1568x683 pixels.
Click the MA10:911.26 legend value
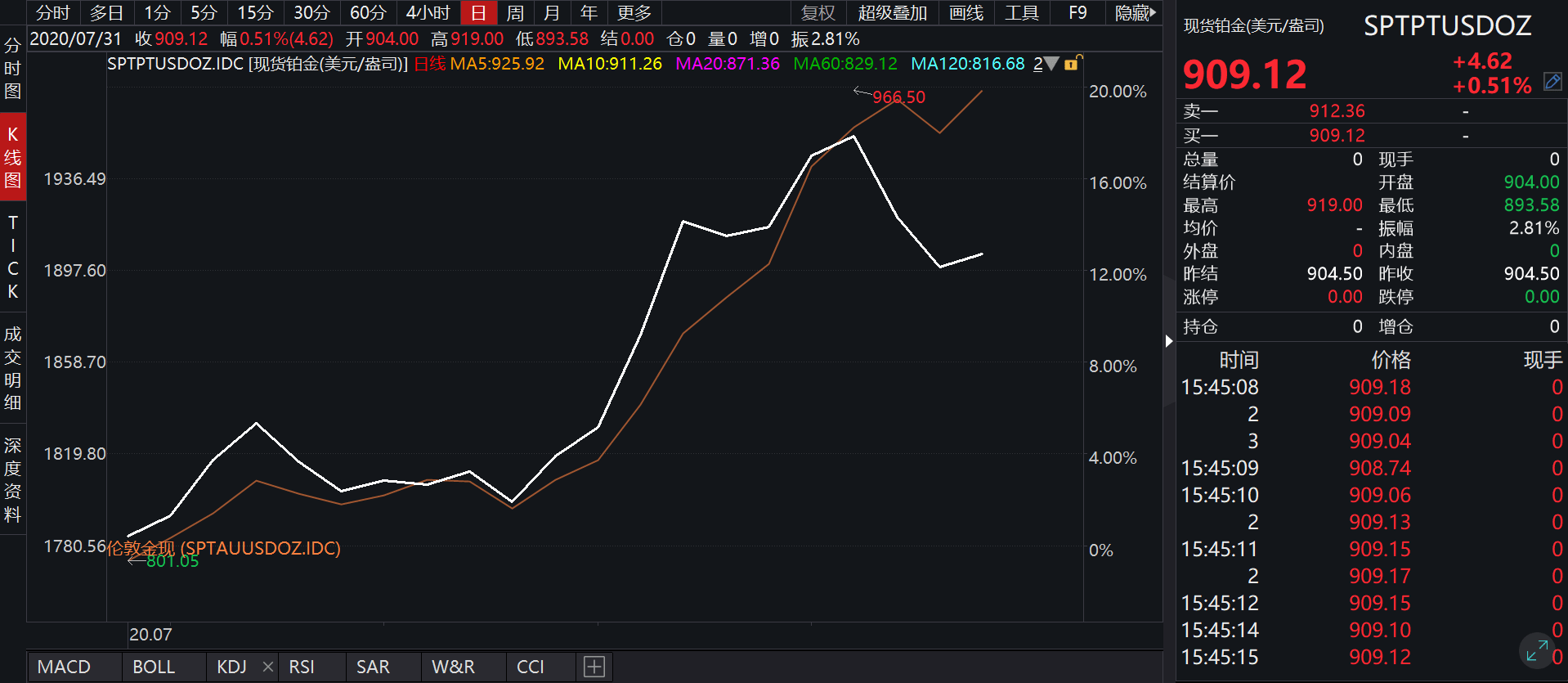[610, 64]
